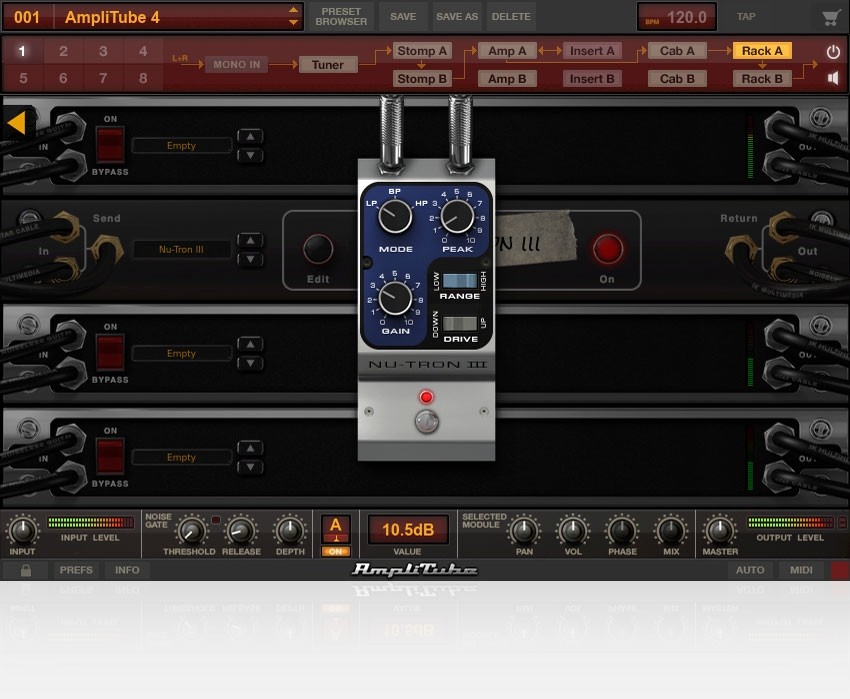Toggle the global power bypass icon

click(x=833, y=52)
